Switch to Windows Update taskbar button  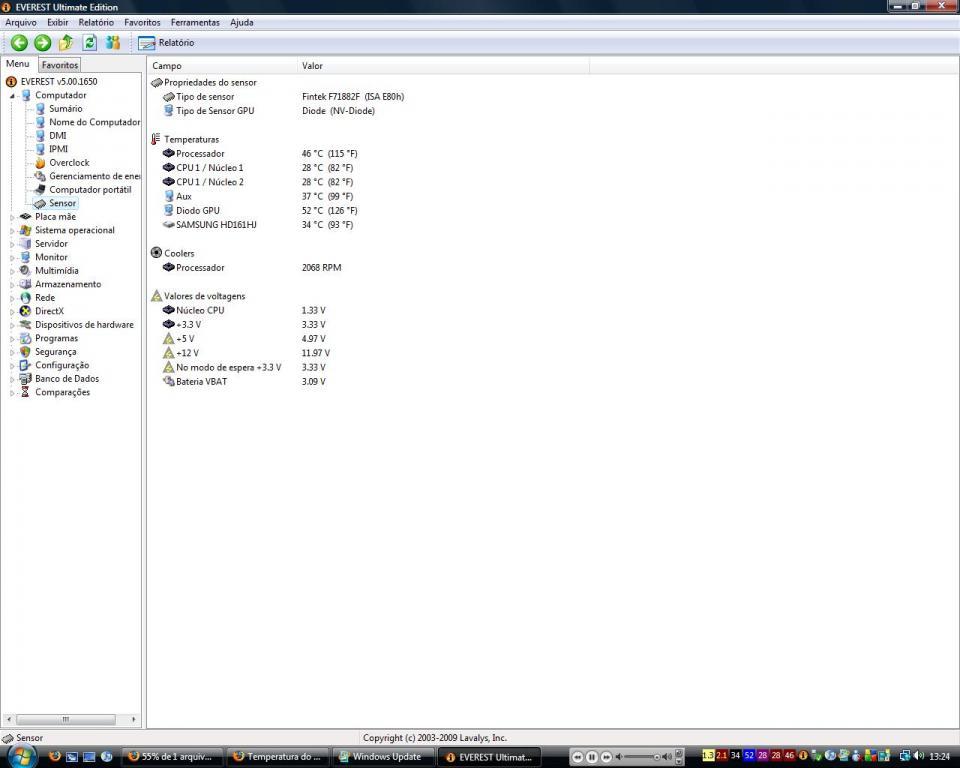[x=383, y=757]
